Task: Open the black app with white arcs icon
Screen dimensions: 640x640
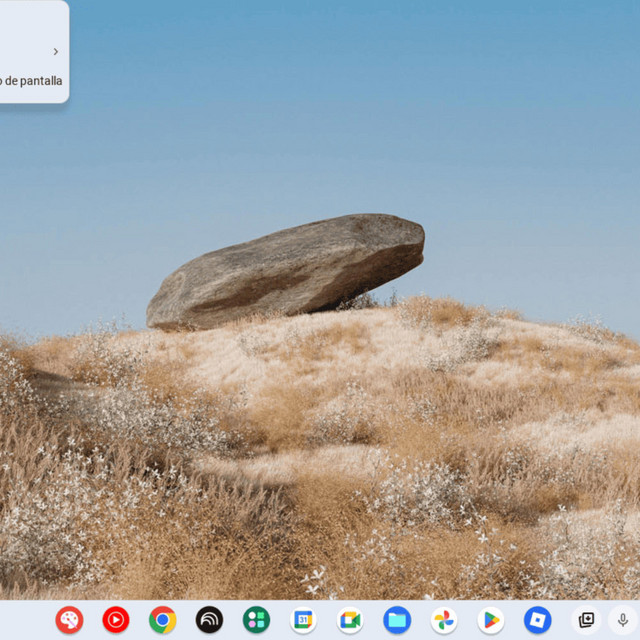Action: click(209, 620)
